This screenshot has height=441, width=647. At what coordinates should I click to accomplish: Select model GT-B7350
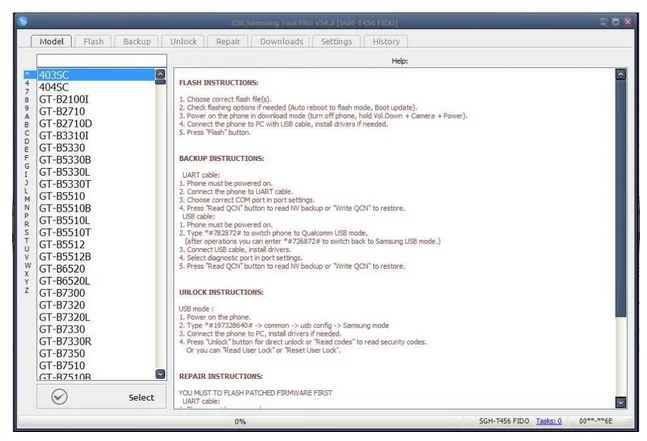click(97, 354)
